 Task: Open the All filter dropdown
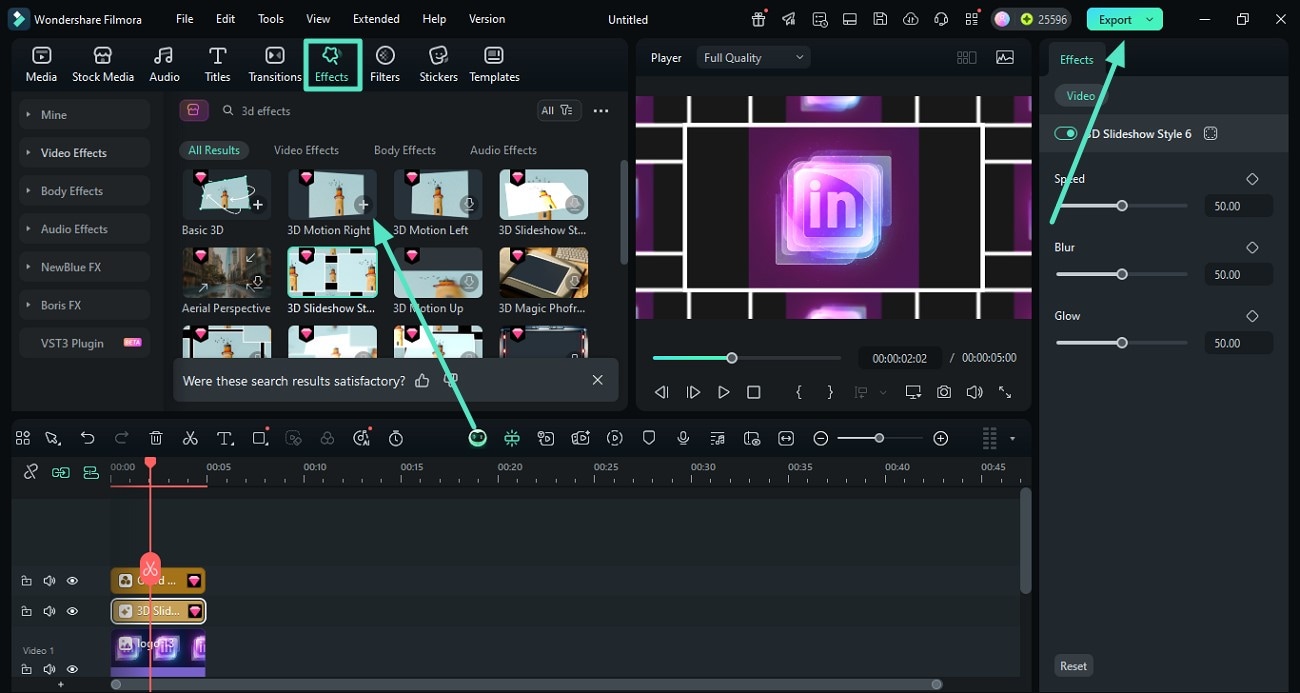click(557, 110)
